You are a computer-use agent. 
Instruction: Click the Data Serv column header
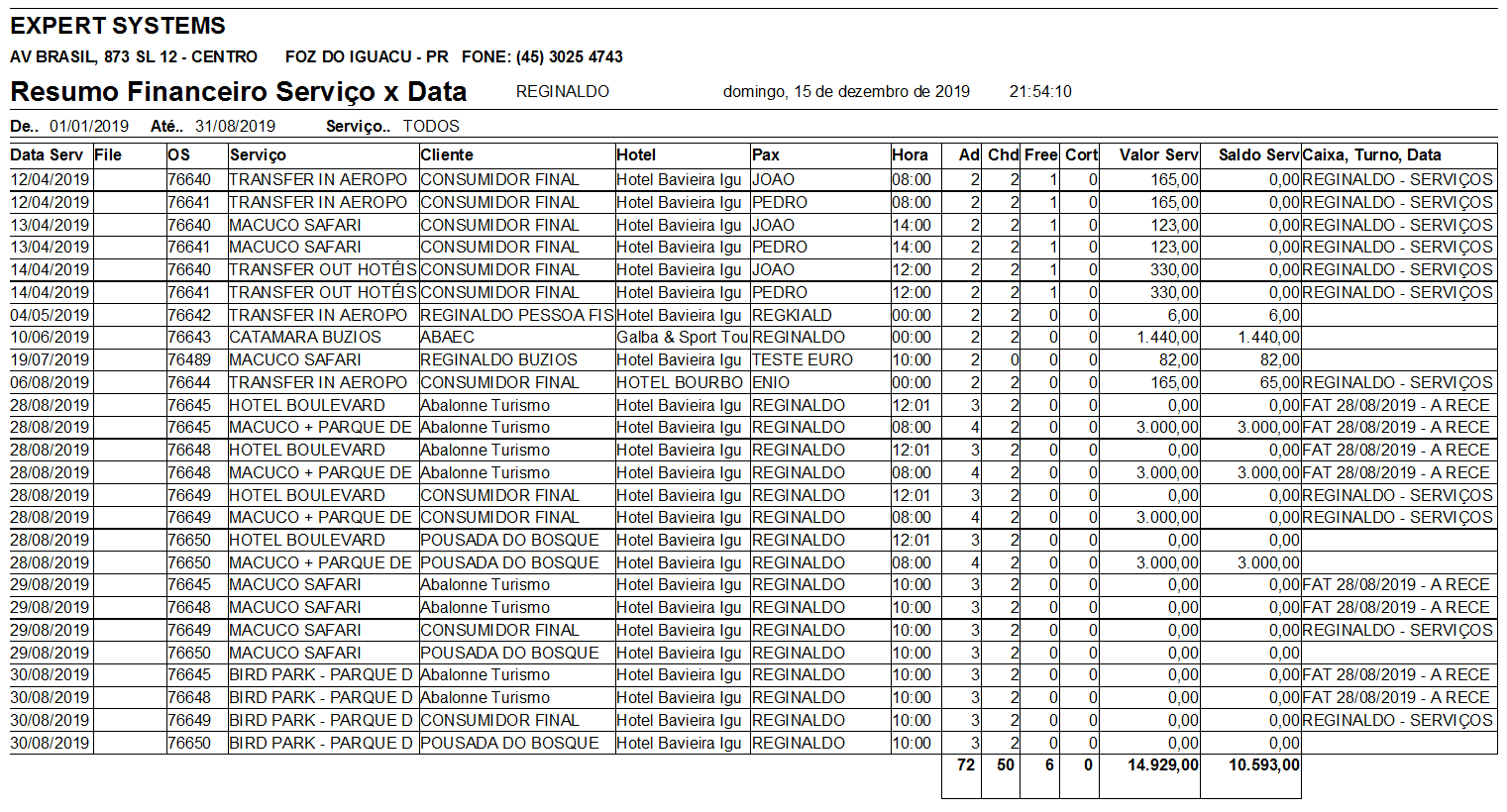[x=48, y=155]
